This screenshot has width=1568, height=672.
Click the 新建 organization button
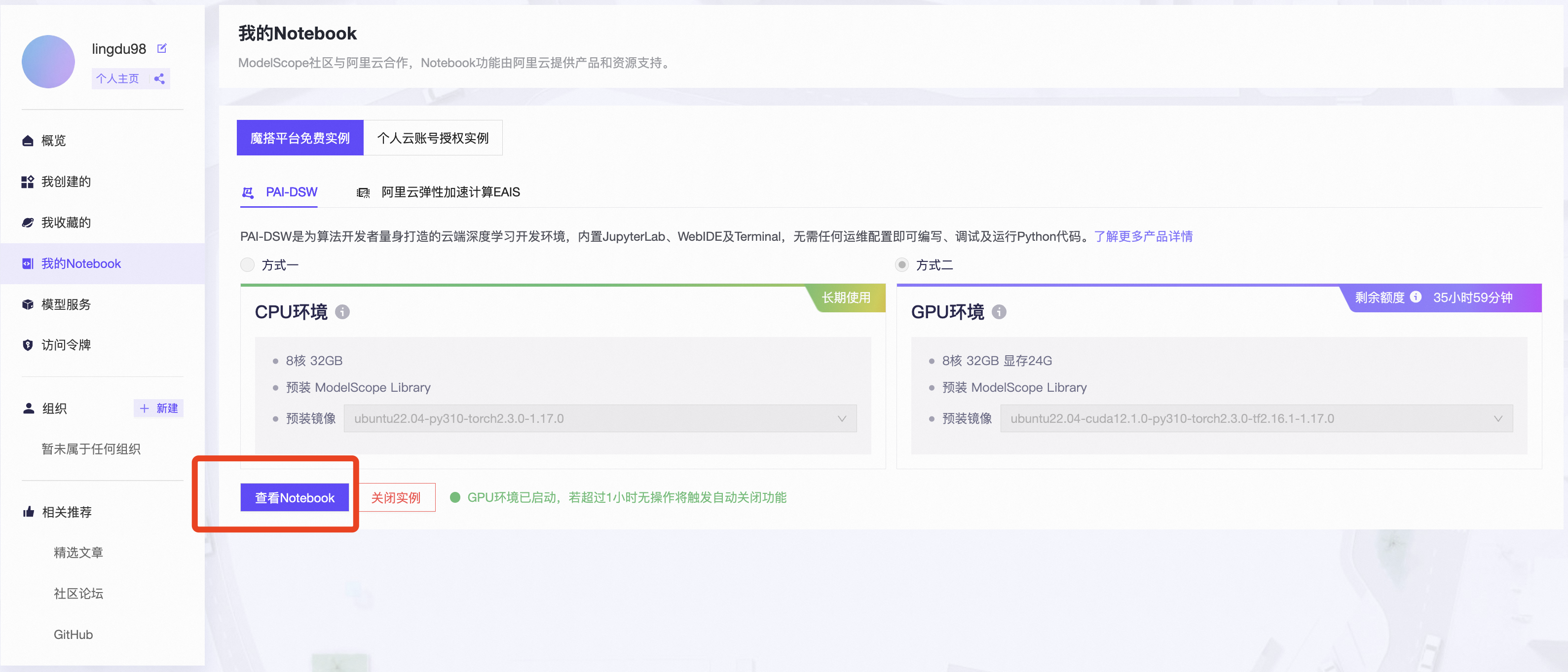click(x=159, y=409)
